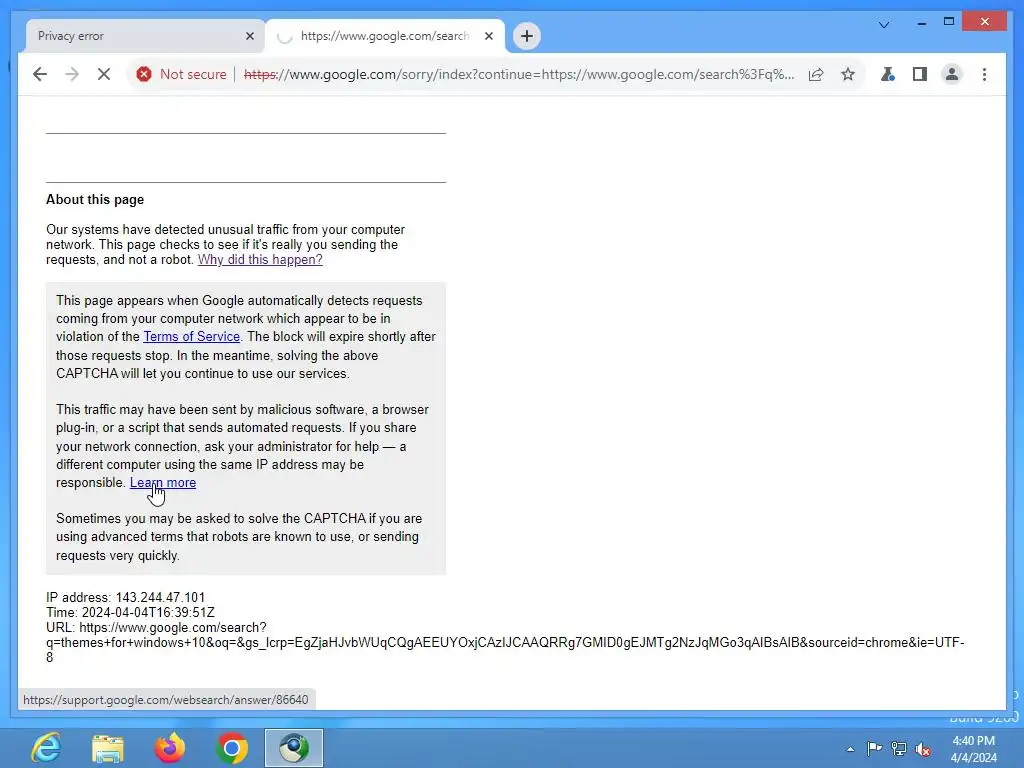Toggle the side panel icon
1024x768 pixels.
[x=920, y=74]
